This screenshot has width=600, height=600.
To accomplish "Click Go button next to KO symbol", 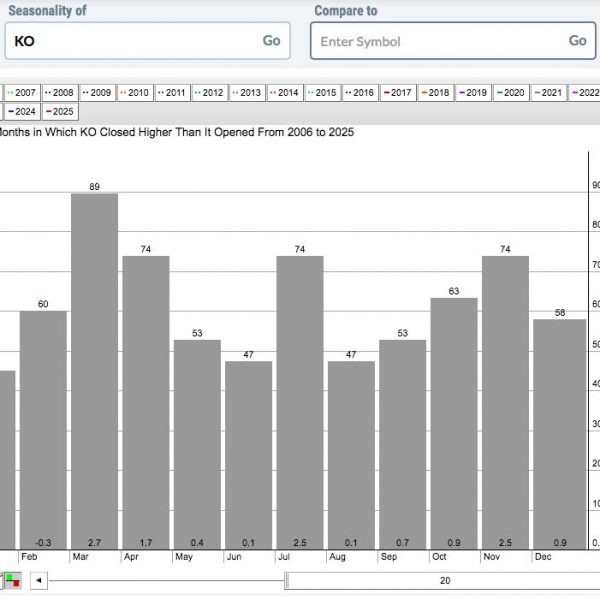I will (x=271, y=41).
